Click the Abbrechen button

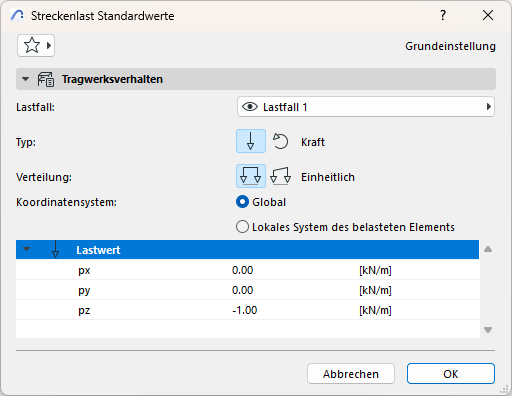pos(351,374)
